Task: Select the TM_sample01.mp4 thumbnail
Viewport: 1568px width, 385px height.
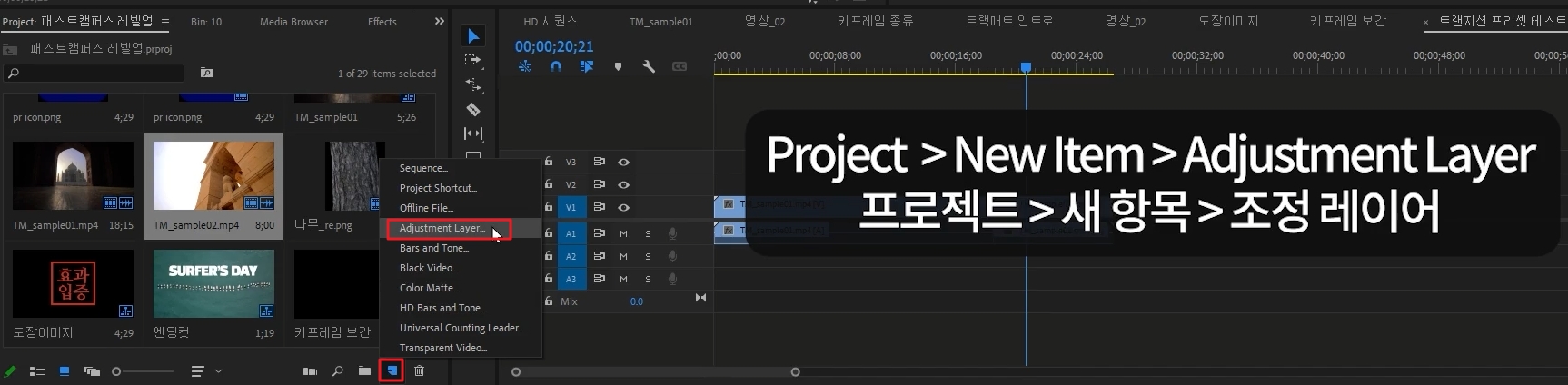Action: 73,175
